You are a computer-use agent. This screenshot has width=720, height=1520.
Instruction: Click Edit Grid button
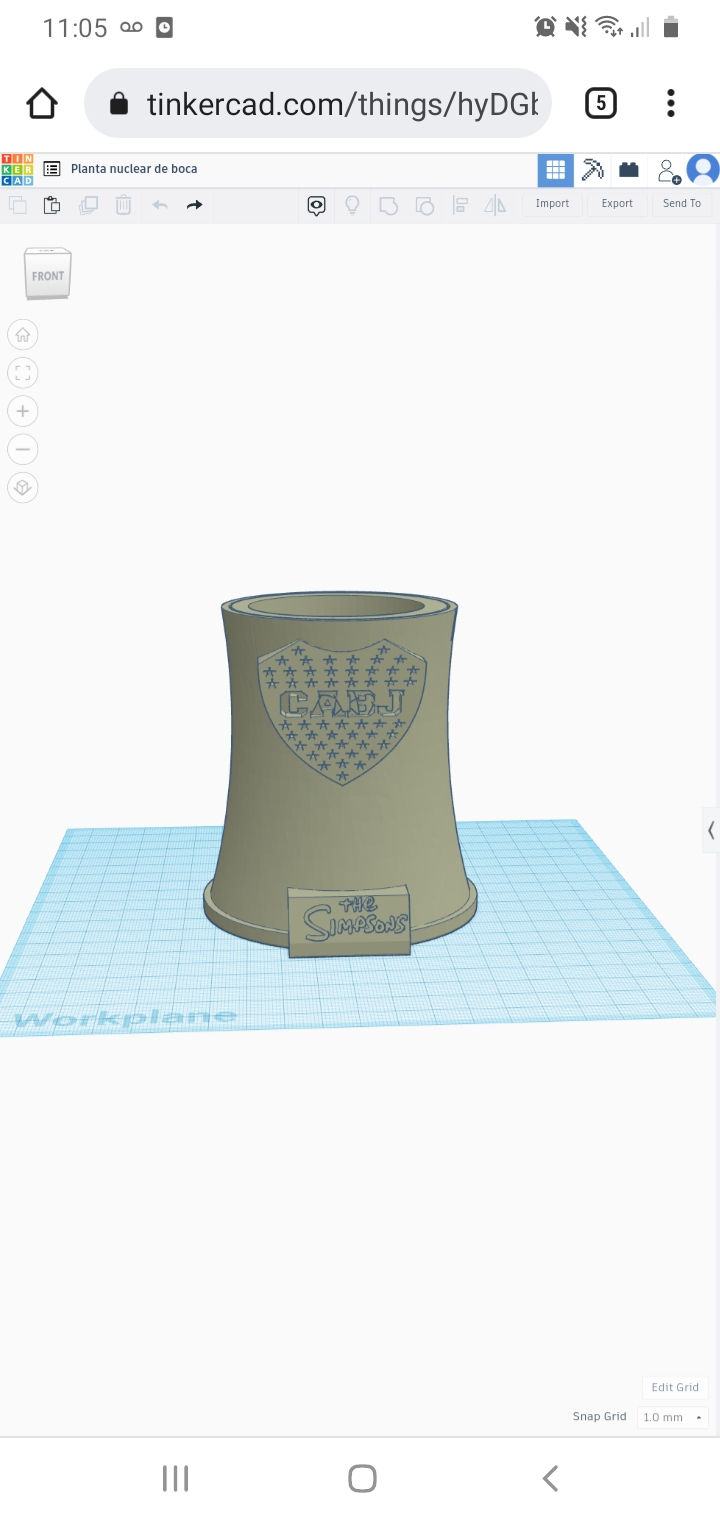[675, 1387]
